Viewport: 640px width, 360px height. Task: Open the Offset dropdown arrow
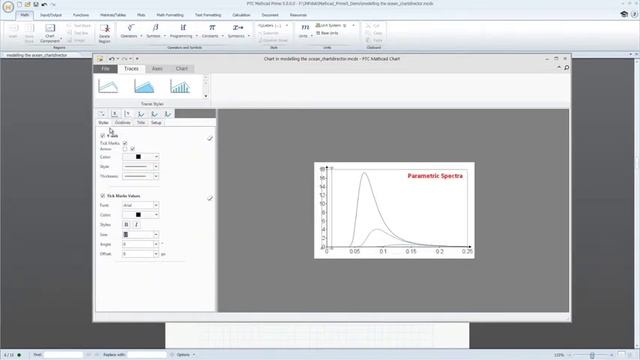coord(156,254)
